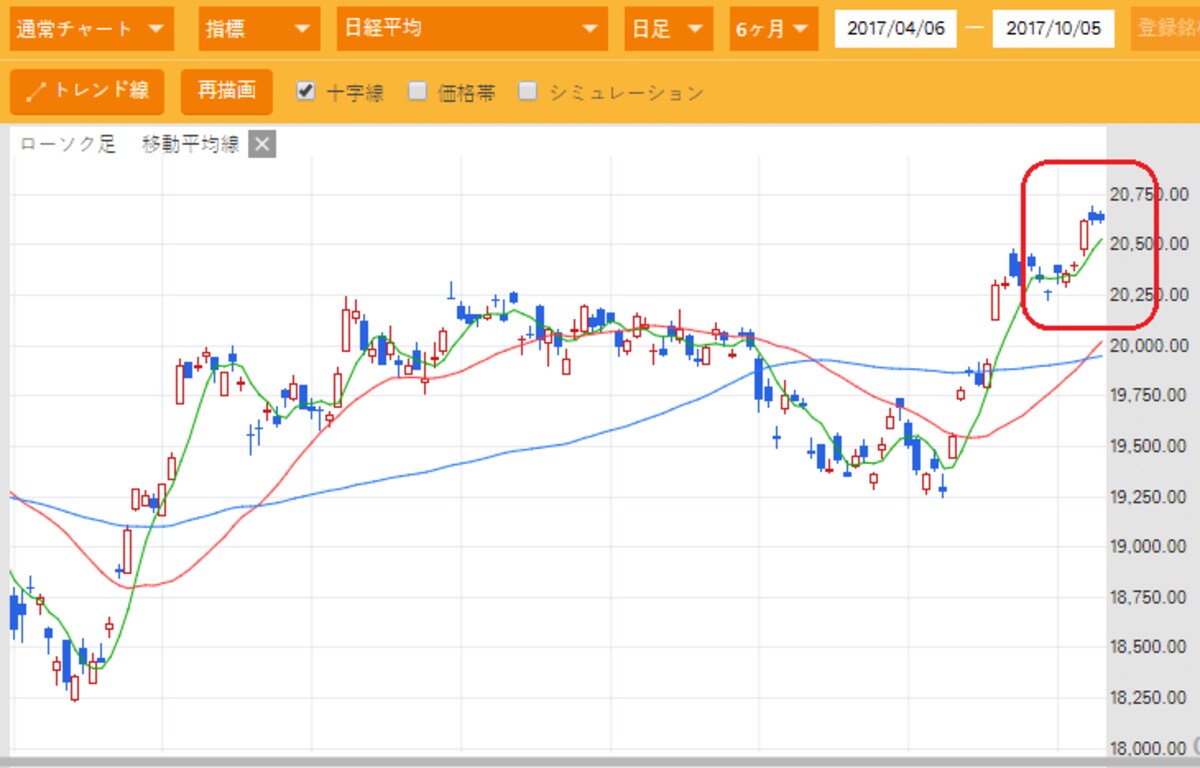Image resolution: width=1200 pixels, height=768 pixels.
Task: Open the 日経平均 symbol dropdown
Action: tap(472, 28)
